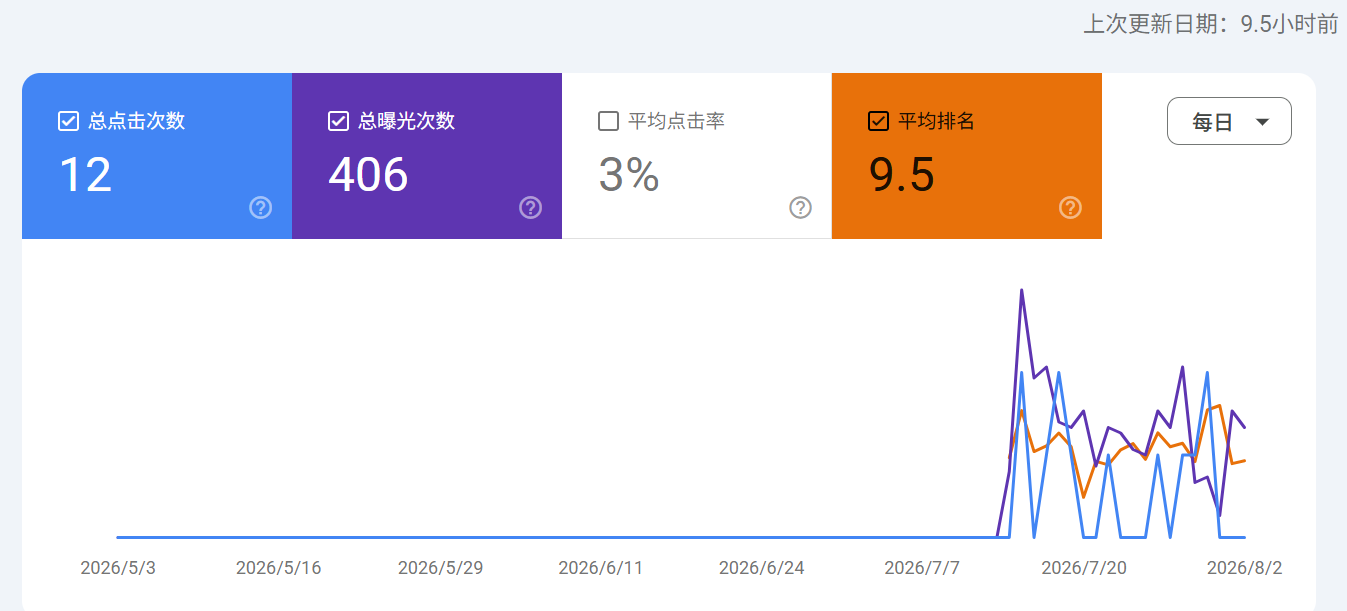The width and height of the screenshot is (1347, 611).
Task: Click the 2026/6/11 axis date label
Action: pyautogui.click(x=600, y=568)
